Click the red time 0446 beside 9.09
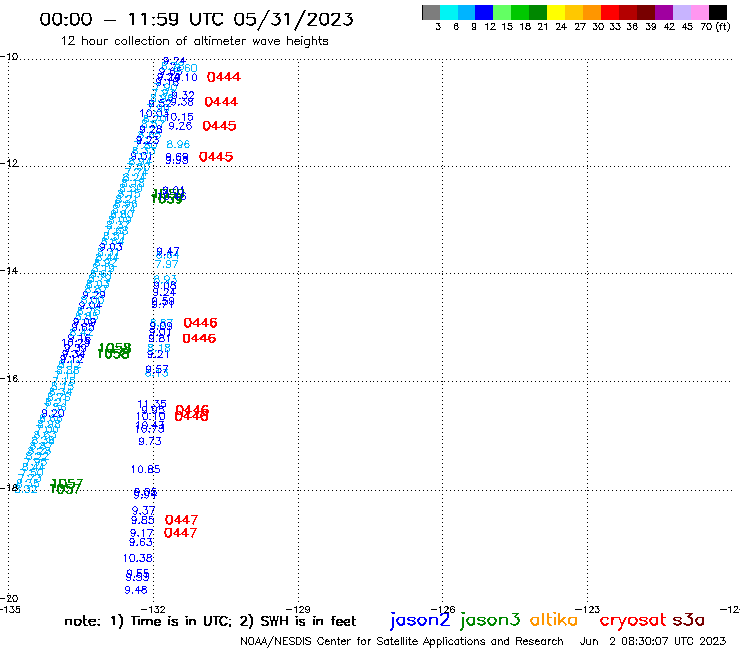This screenshot has height=650, width=740. tap(201, 323)
